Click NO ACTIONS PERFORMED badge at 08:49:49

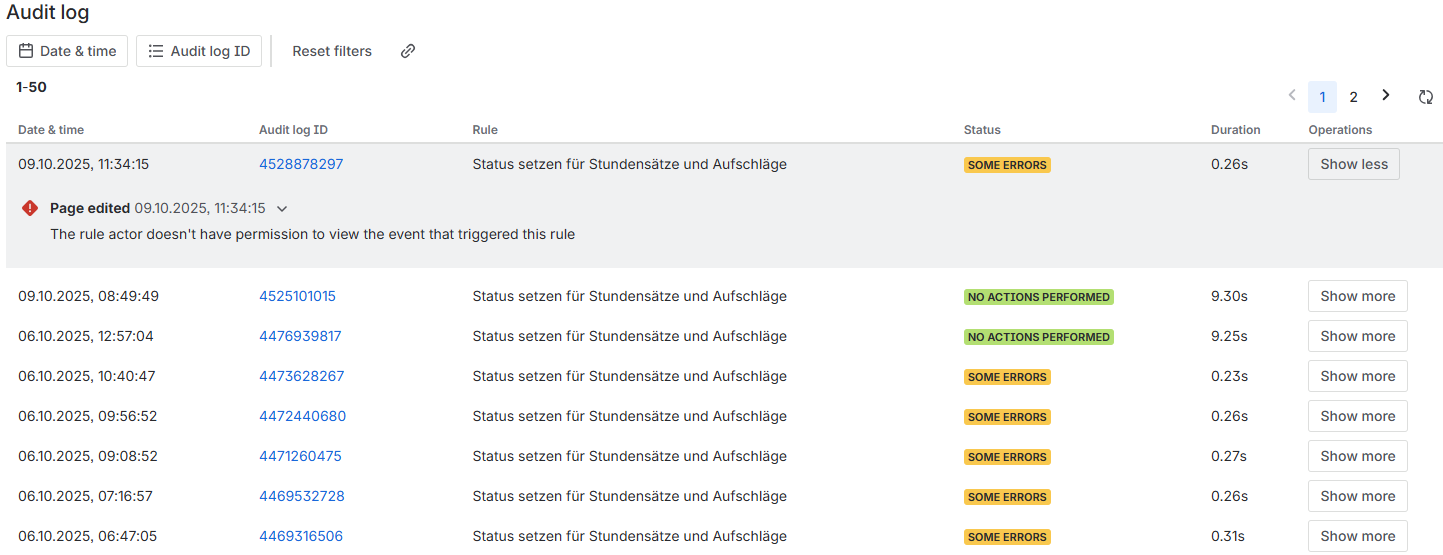[1039, 297]
